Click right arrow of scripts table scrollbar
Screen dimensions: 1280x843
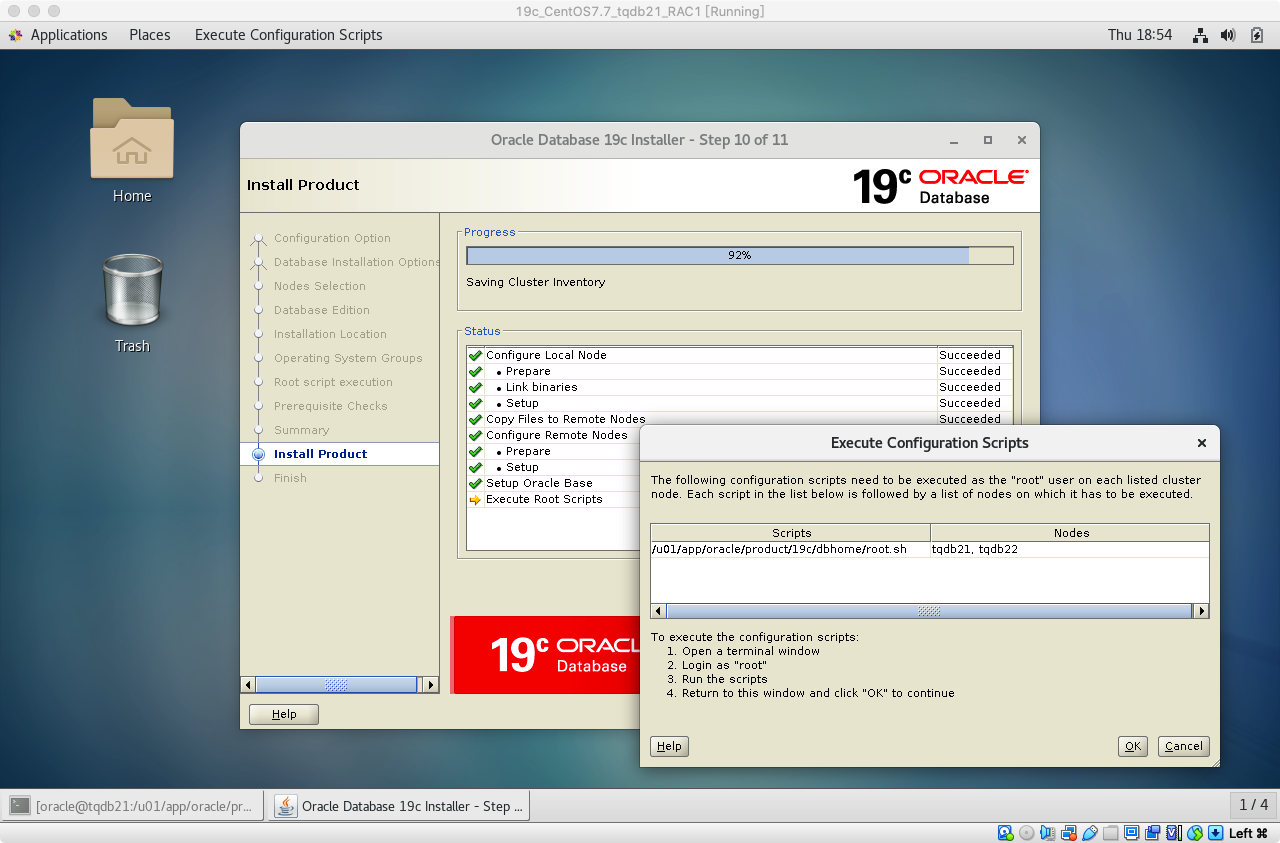pos(1201,611)
